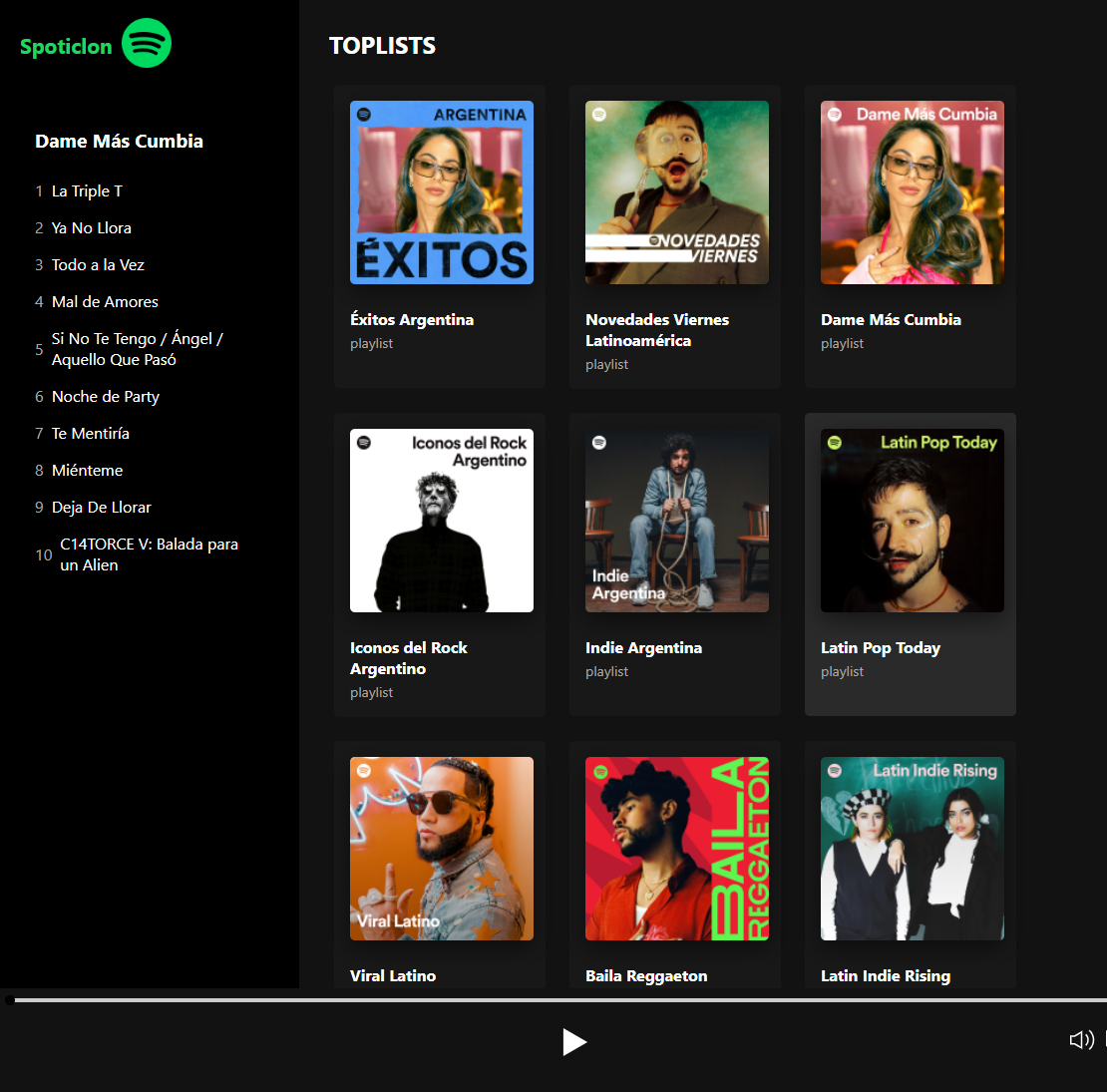Play track Ya No Llora

pos(91,228)
